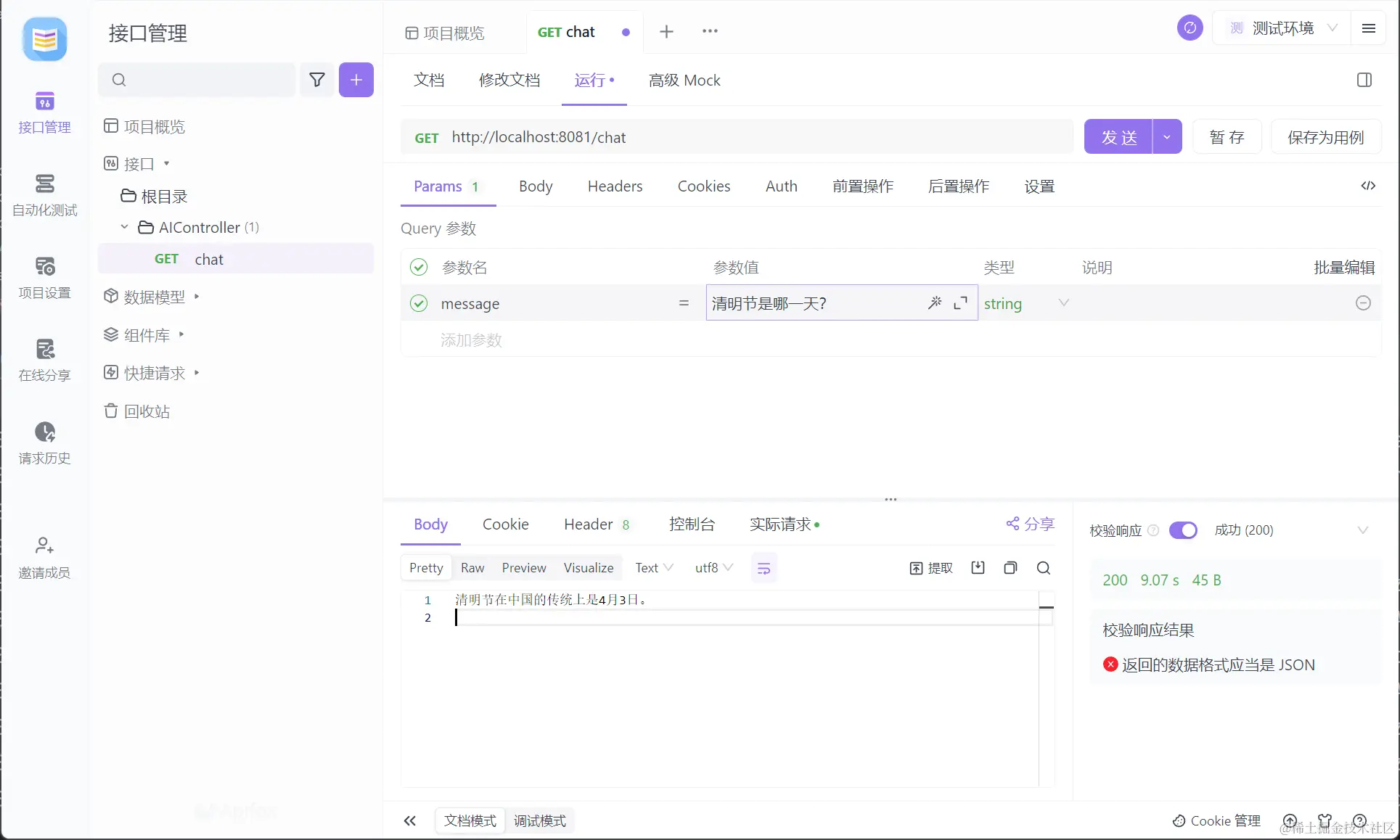This screenshot has height=840, width=1400.
Task: Click the search icon in response toolbar
Action: click(x=1043, y=568)
